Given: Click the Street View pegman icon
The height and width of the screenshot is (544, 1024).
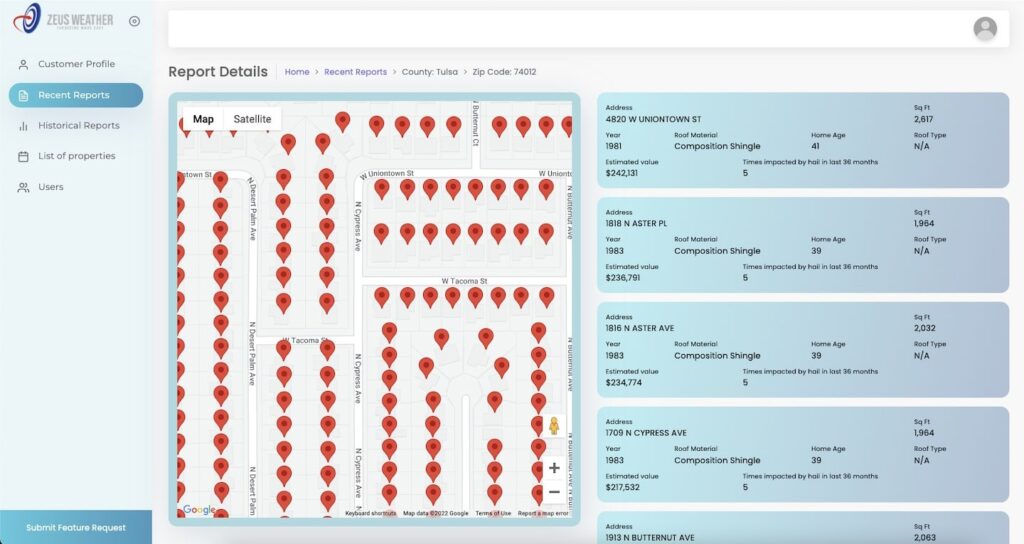Looking at the screenshot, I should 553,427.
